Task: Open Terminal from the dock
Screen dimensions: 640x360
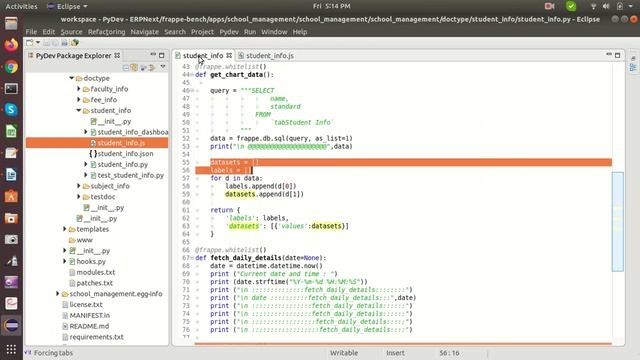Action: [11, 88]
